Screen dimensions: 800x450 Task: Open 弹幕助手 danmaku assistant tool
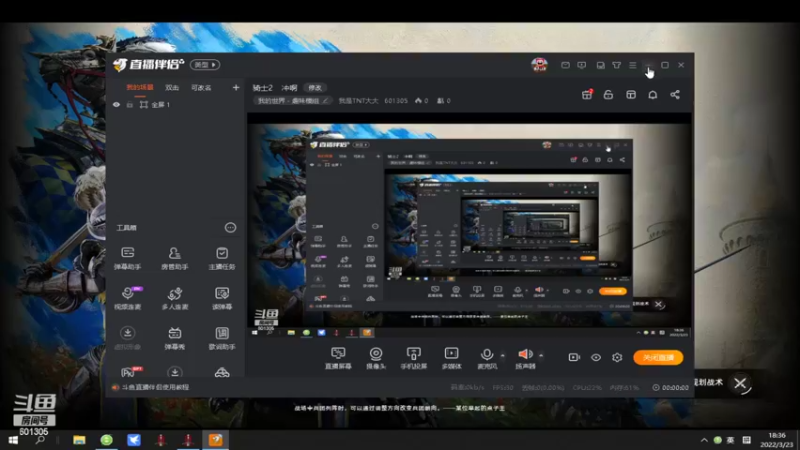click(128, 258)
